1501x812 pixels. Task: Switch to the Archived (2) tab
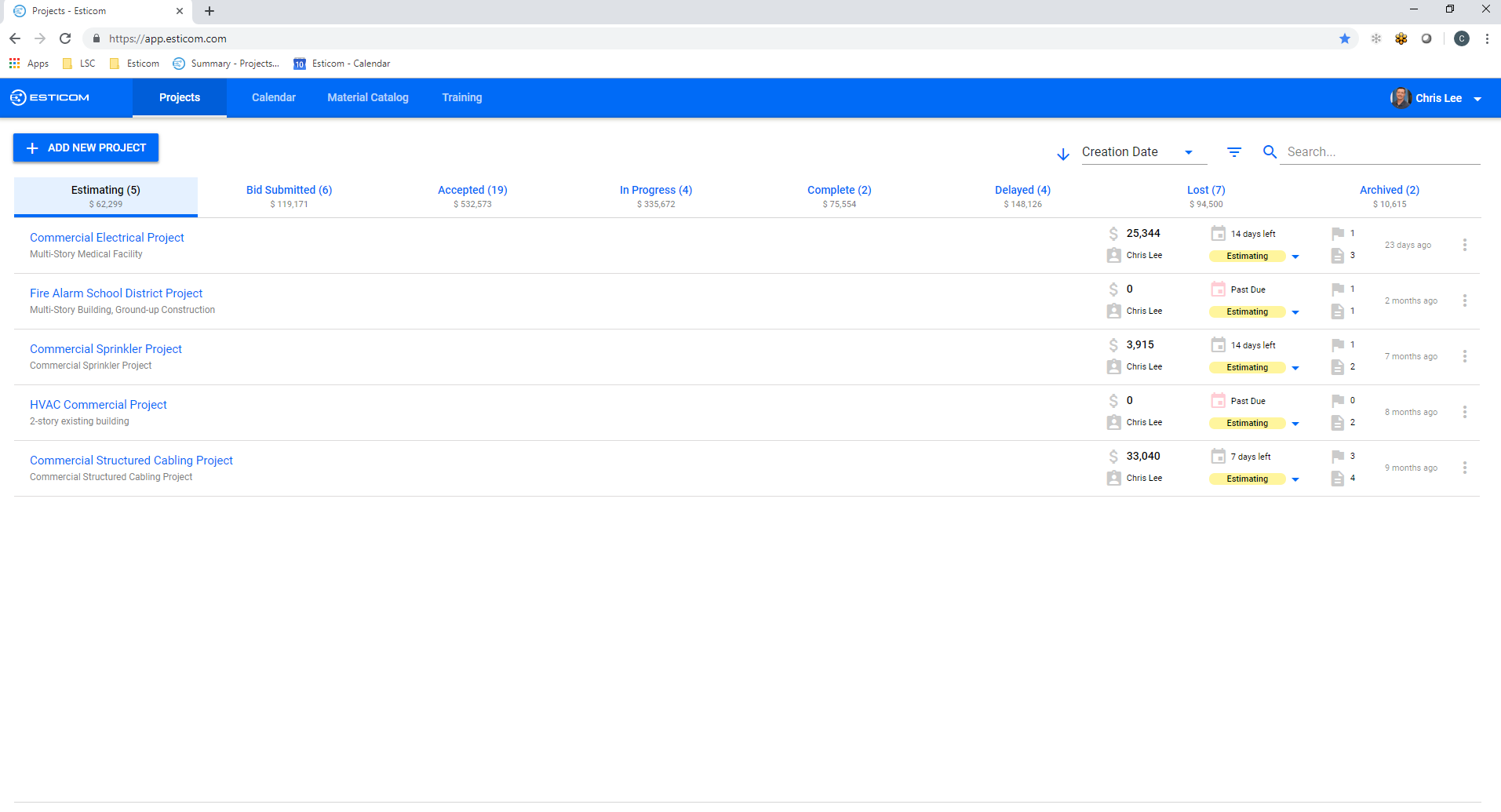[1390, 196]
